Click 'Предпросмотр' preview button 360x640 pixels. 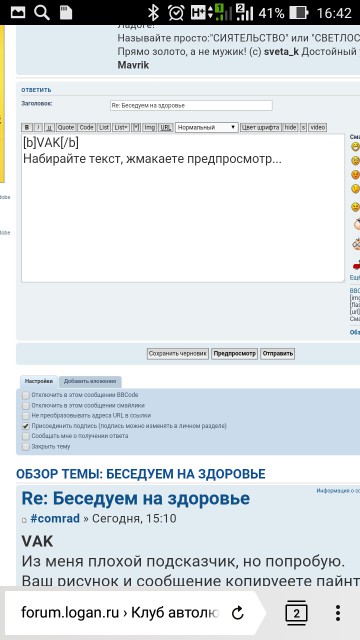(235, 353)
